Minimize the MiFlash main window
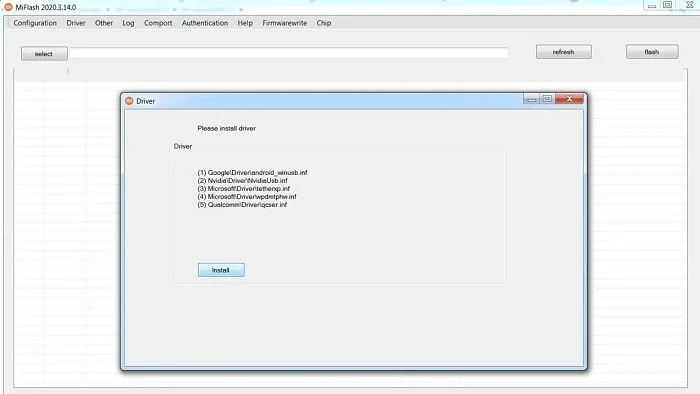 tap(652, 5)
